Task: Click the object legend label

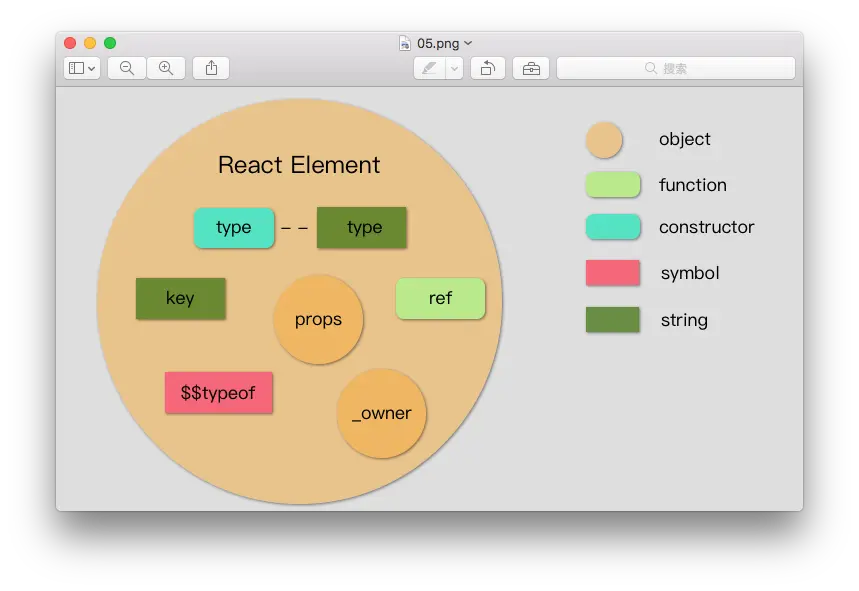Action: (685, 140)
